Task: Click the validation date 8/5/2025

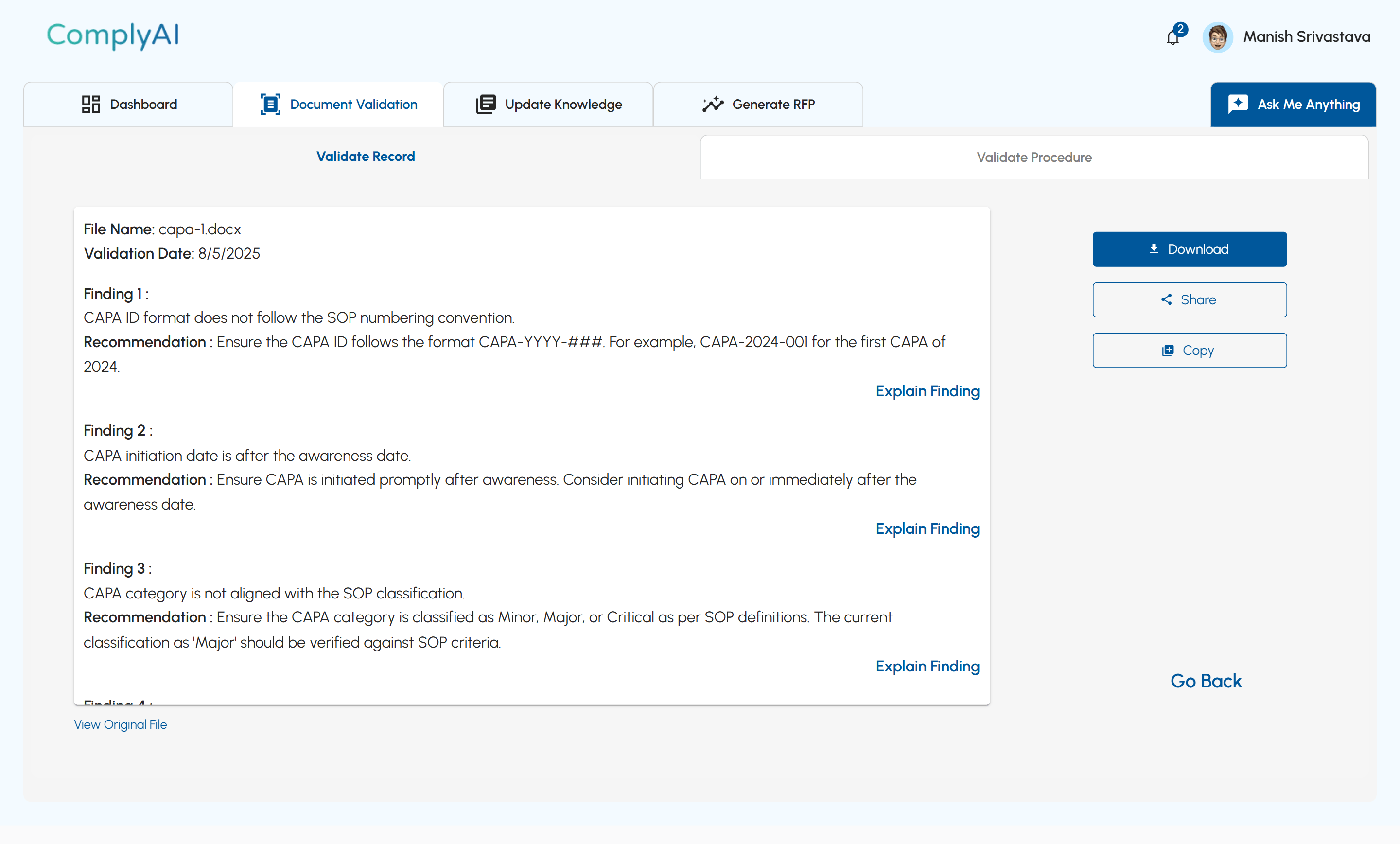Action: click(x=229, y=253)
